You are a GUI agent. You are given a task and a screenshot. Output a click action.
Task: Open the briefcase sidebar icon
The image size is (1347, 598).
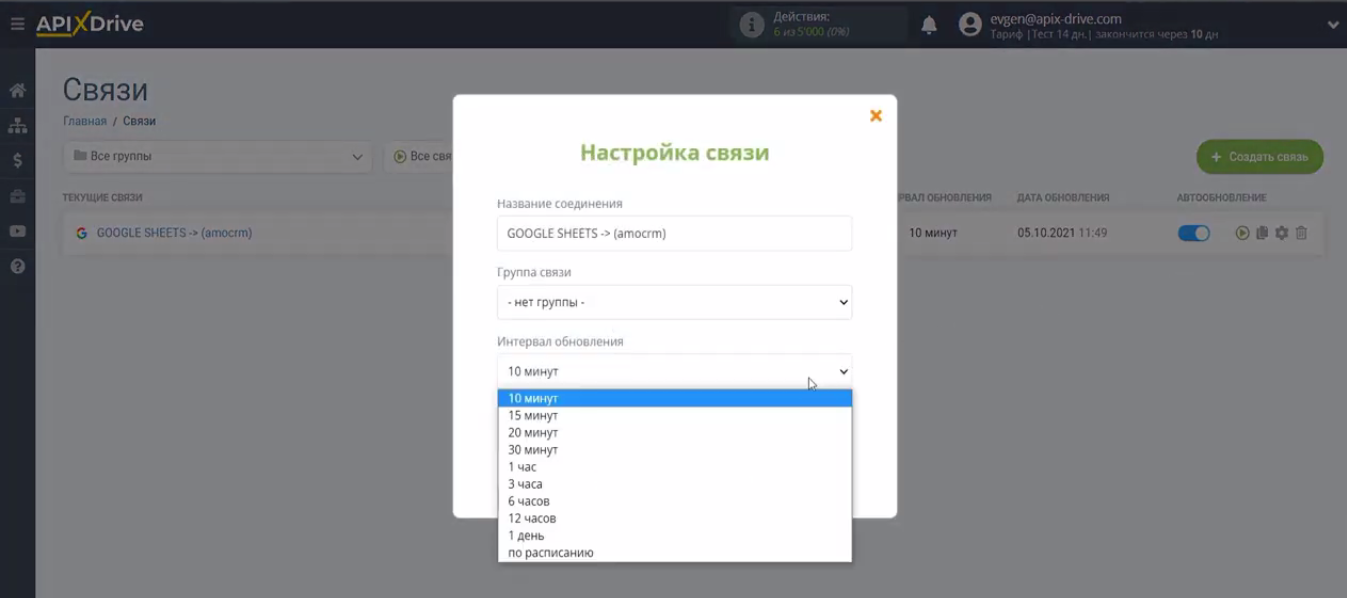(17, 196)
